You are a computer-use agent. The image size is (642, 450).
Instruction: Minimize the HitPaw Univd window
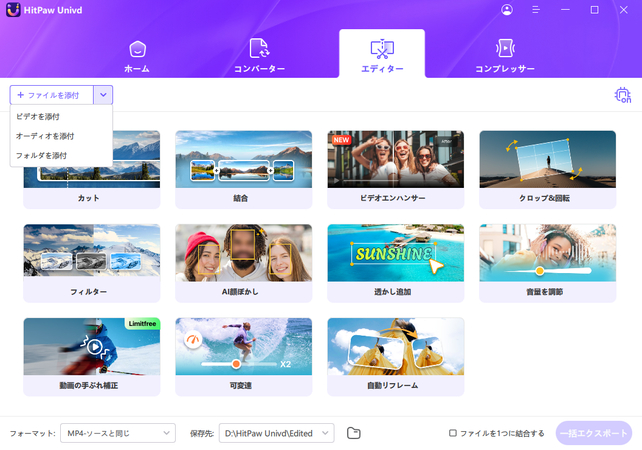pos(565,10)
